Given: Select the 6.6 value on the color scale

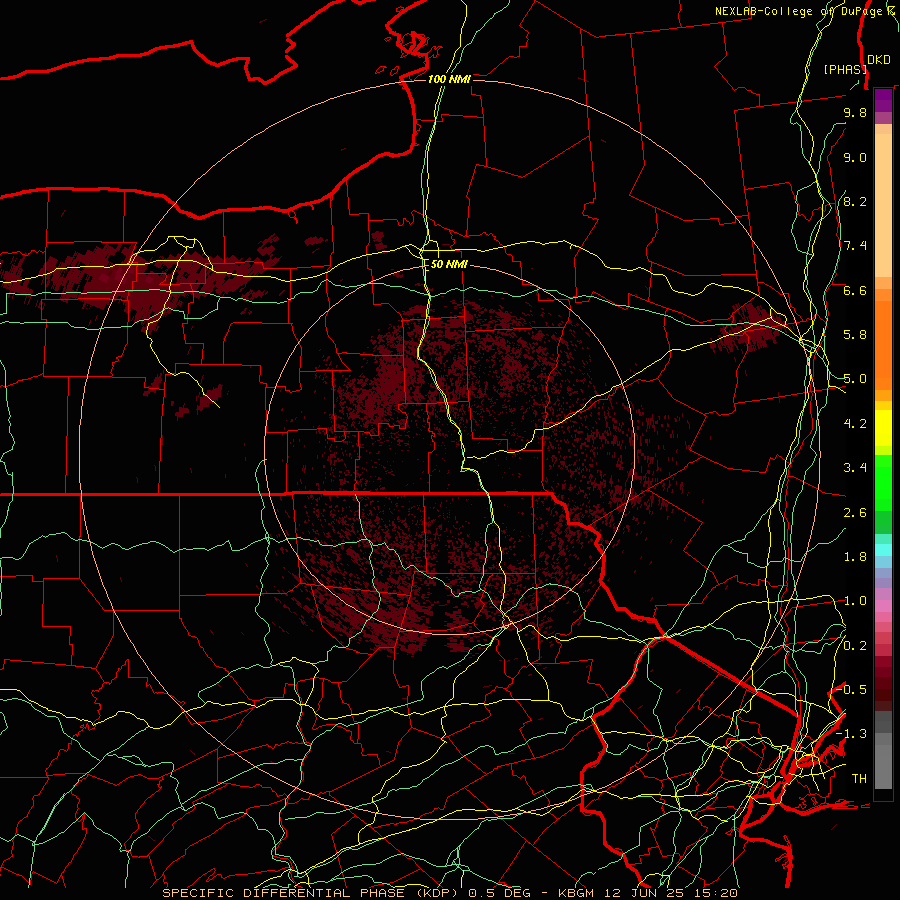Looking at the screenshot, I should pos(855,290).
